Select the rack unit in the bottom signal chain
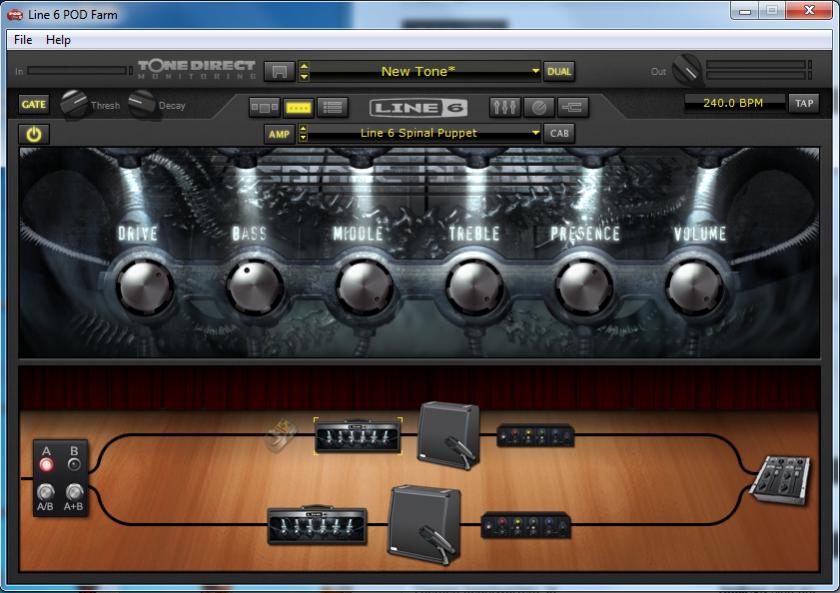Screen dimensions: 840x593 click(526, 525)
